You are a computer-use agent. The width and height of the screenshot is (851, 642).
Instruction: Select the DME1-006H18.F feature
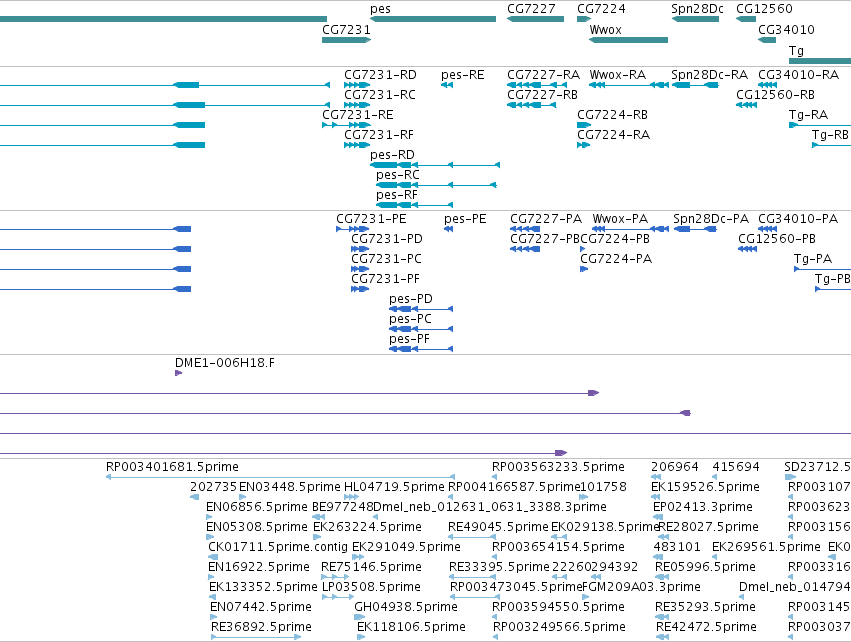[225, 363]
